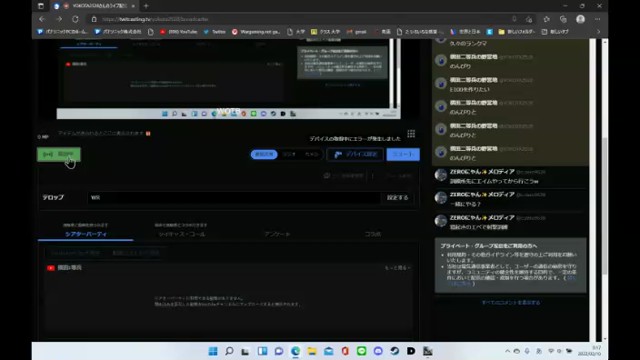Click the green broadcast start button

pyautogui.click(x=59, y=154)
